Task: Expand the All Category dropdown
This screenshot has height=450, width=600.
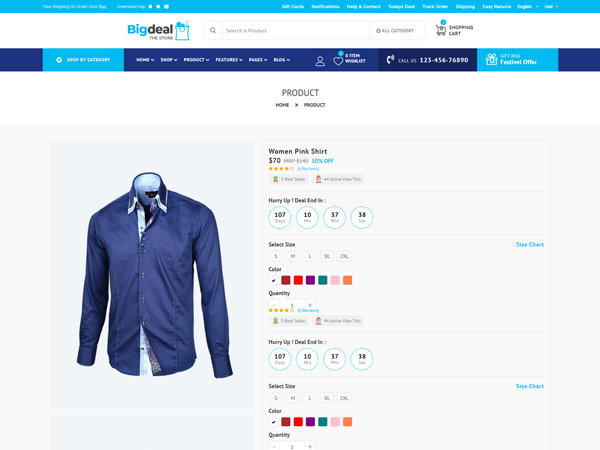Action: pos(395,31)
